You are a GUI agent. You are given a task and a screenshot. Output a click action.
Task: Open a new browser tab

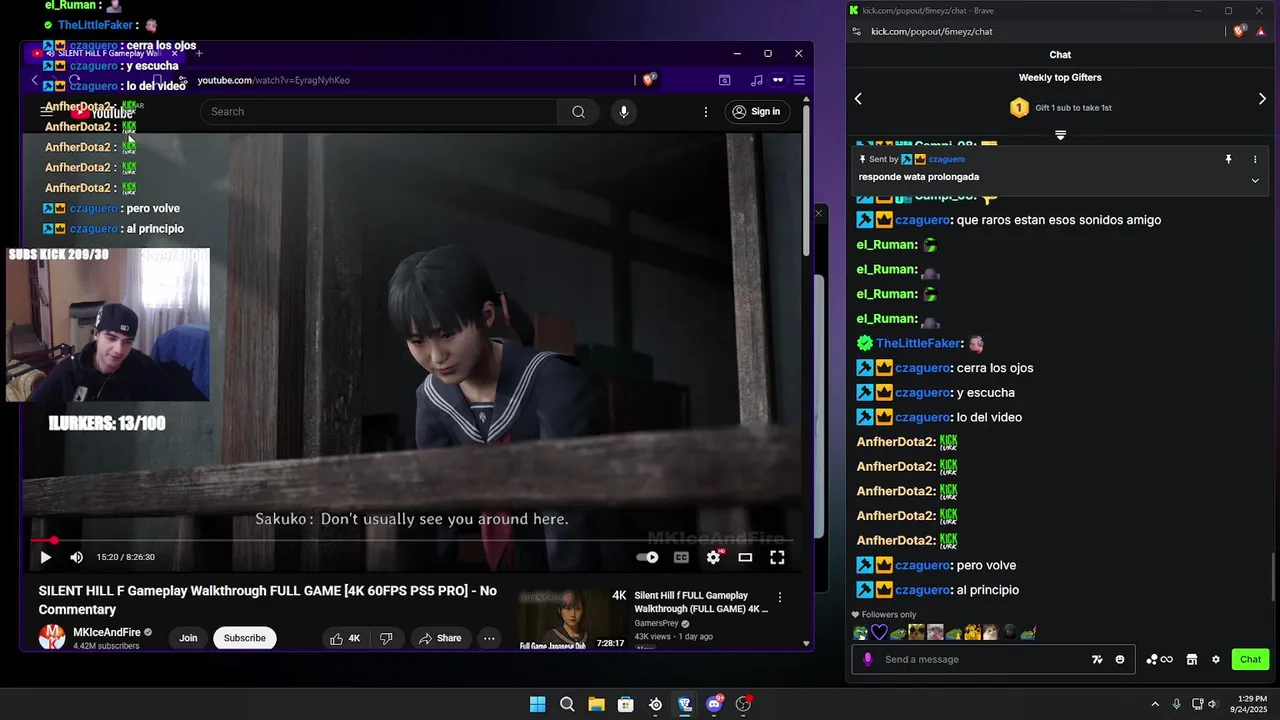199,53
